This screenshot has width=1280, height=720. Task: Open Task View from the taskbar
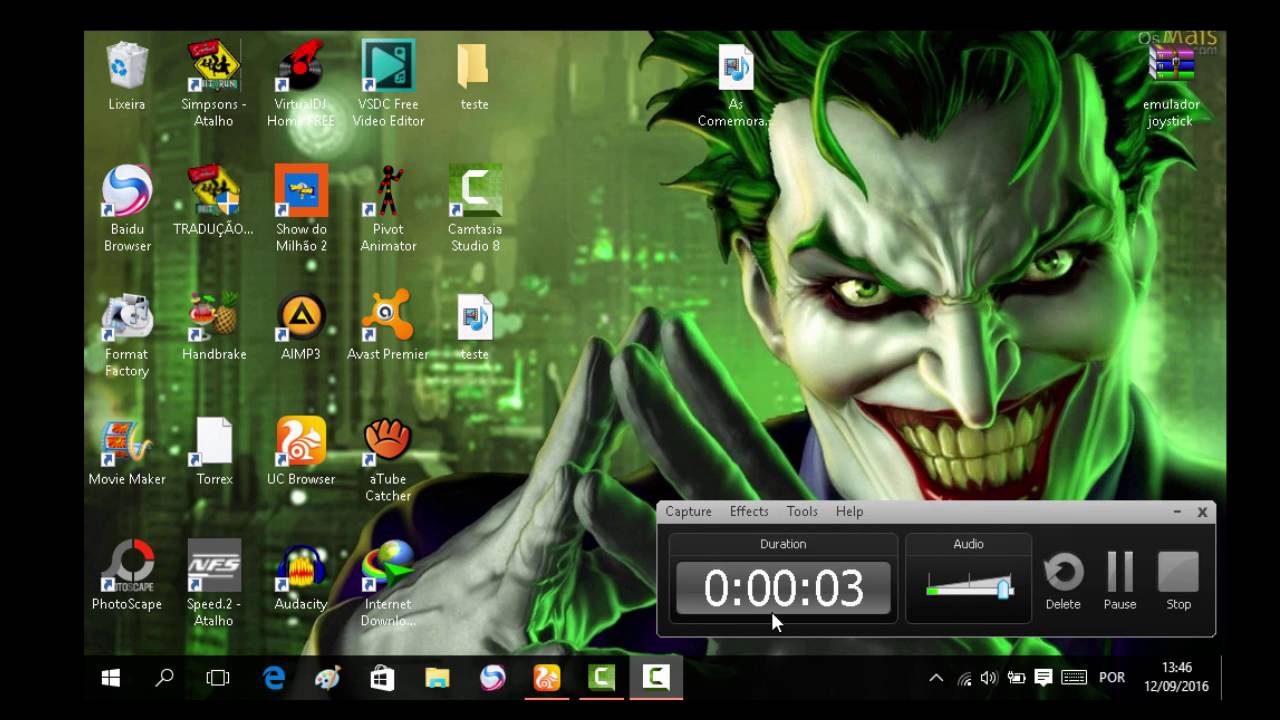coord(217,678)
